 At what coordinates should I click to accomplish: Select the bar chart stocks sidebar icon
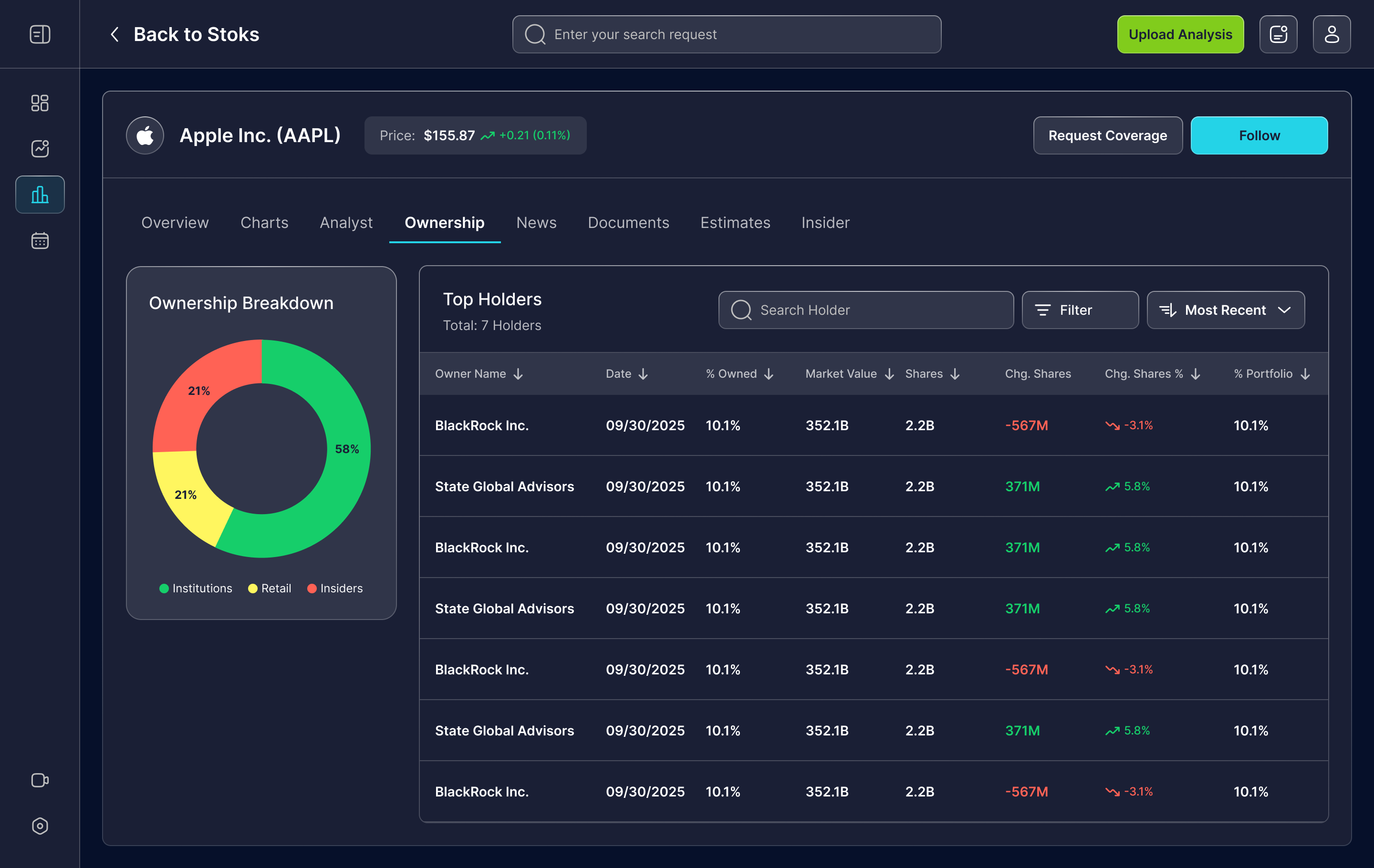click(x=40, y=195)
